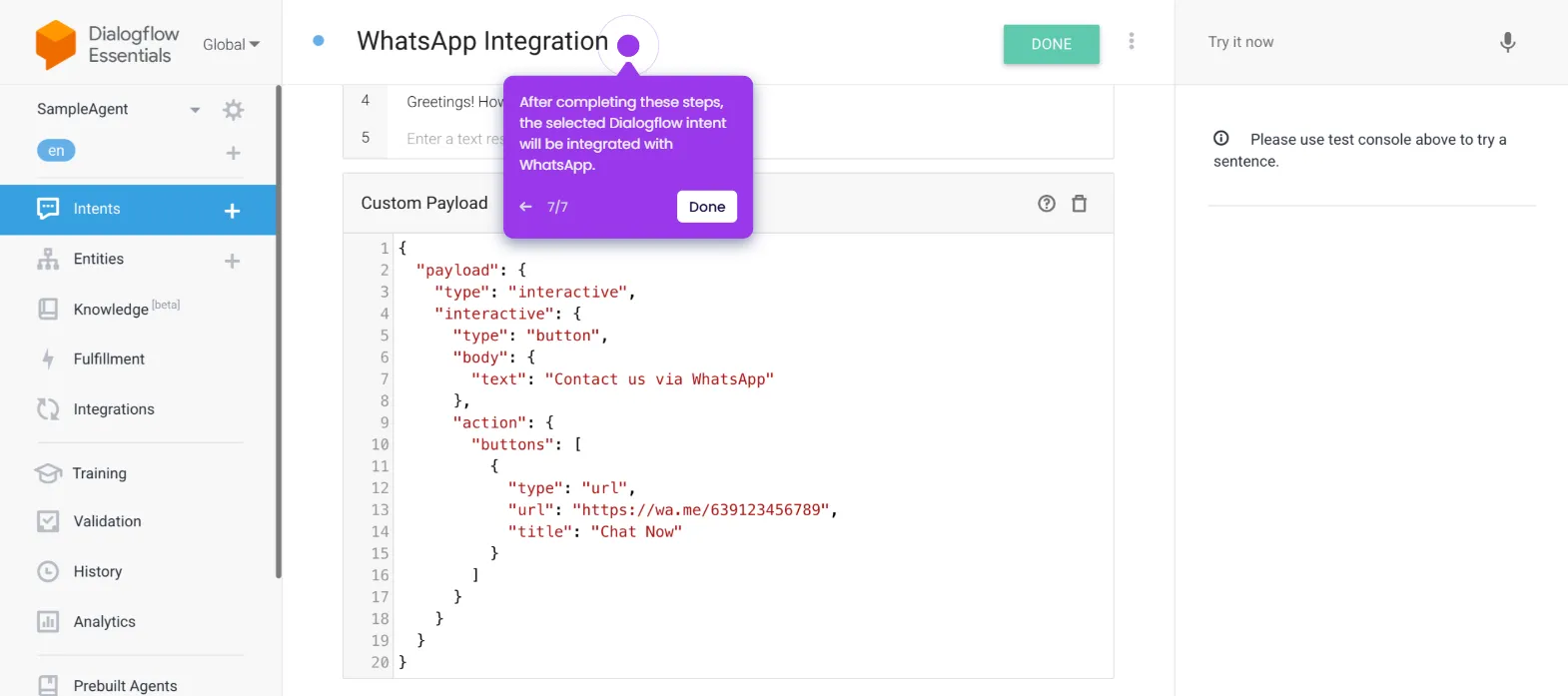Open the Integrations page
This screenshot has height=696, width=1568.
tap(114, 409)
